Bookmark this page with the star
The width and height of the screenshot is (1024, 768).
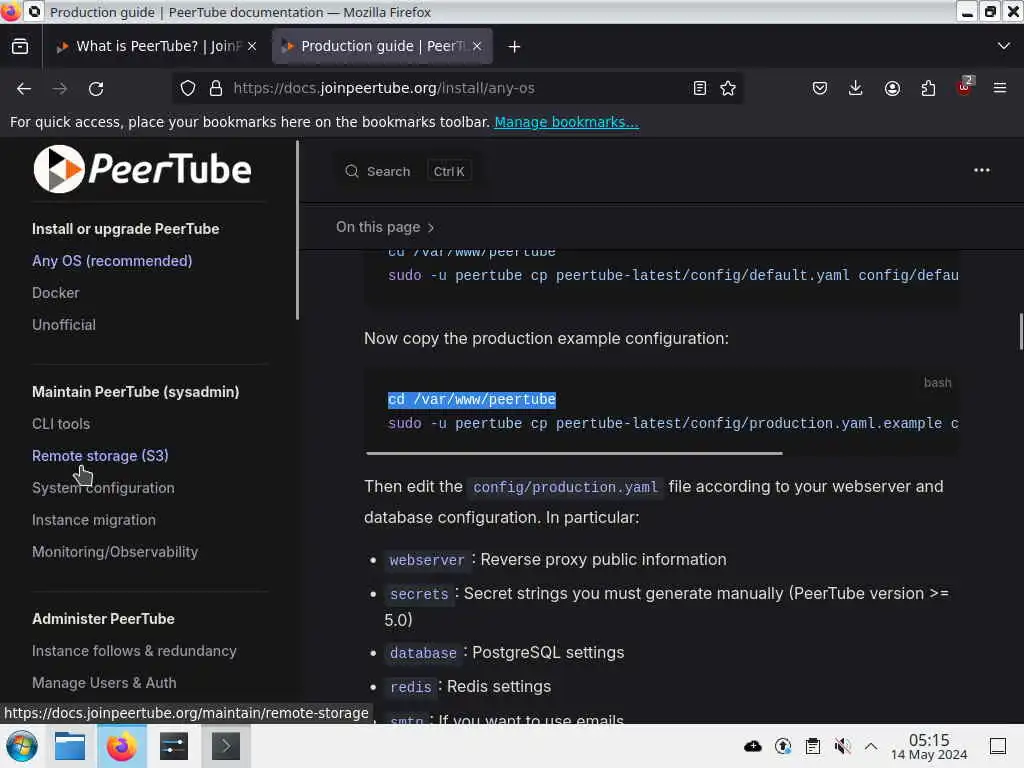(x=728, y=88)
